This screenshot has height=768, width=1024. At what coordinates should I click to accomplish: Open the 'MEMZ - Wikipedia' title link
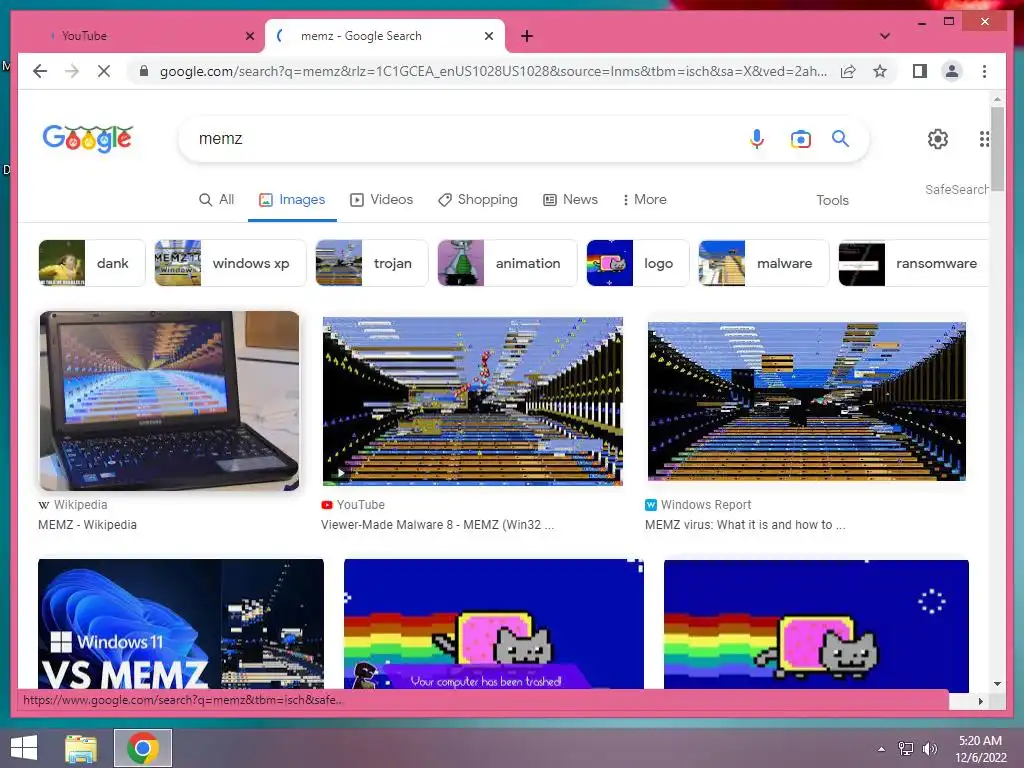coord(88,525)
